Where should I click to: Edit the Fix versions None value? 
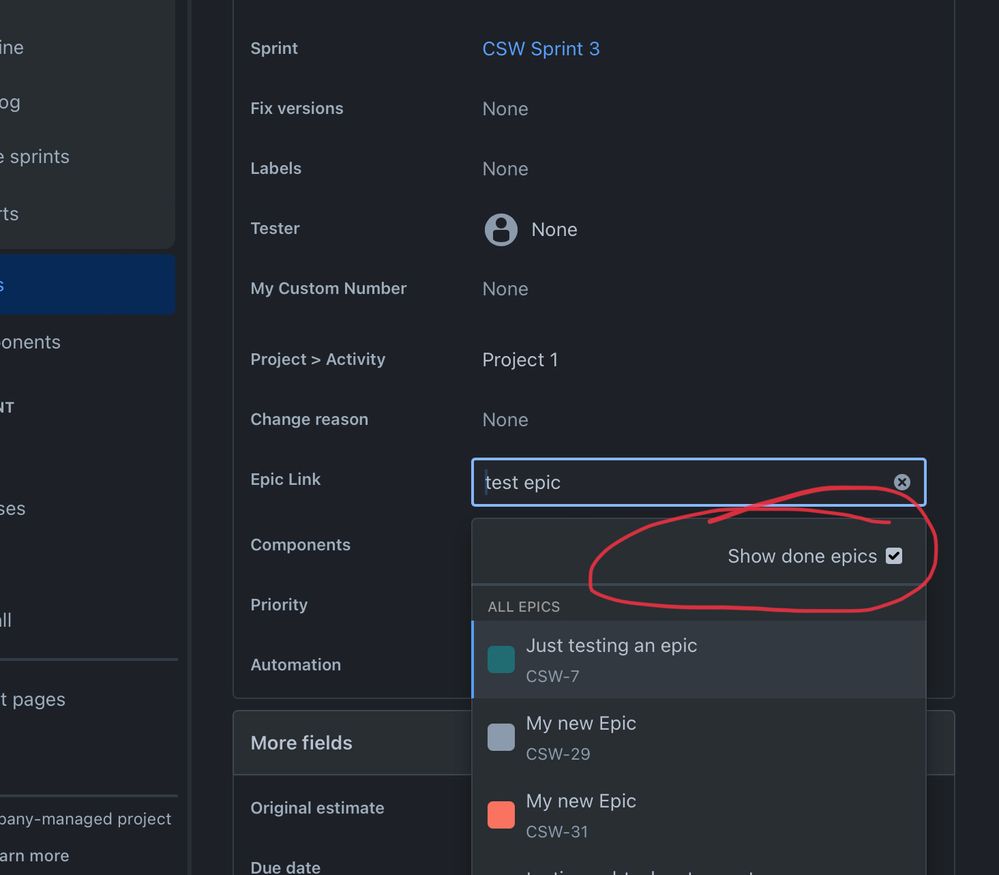[x=505, y=109]
